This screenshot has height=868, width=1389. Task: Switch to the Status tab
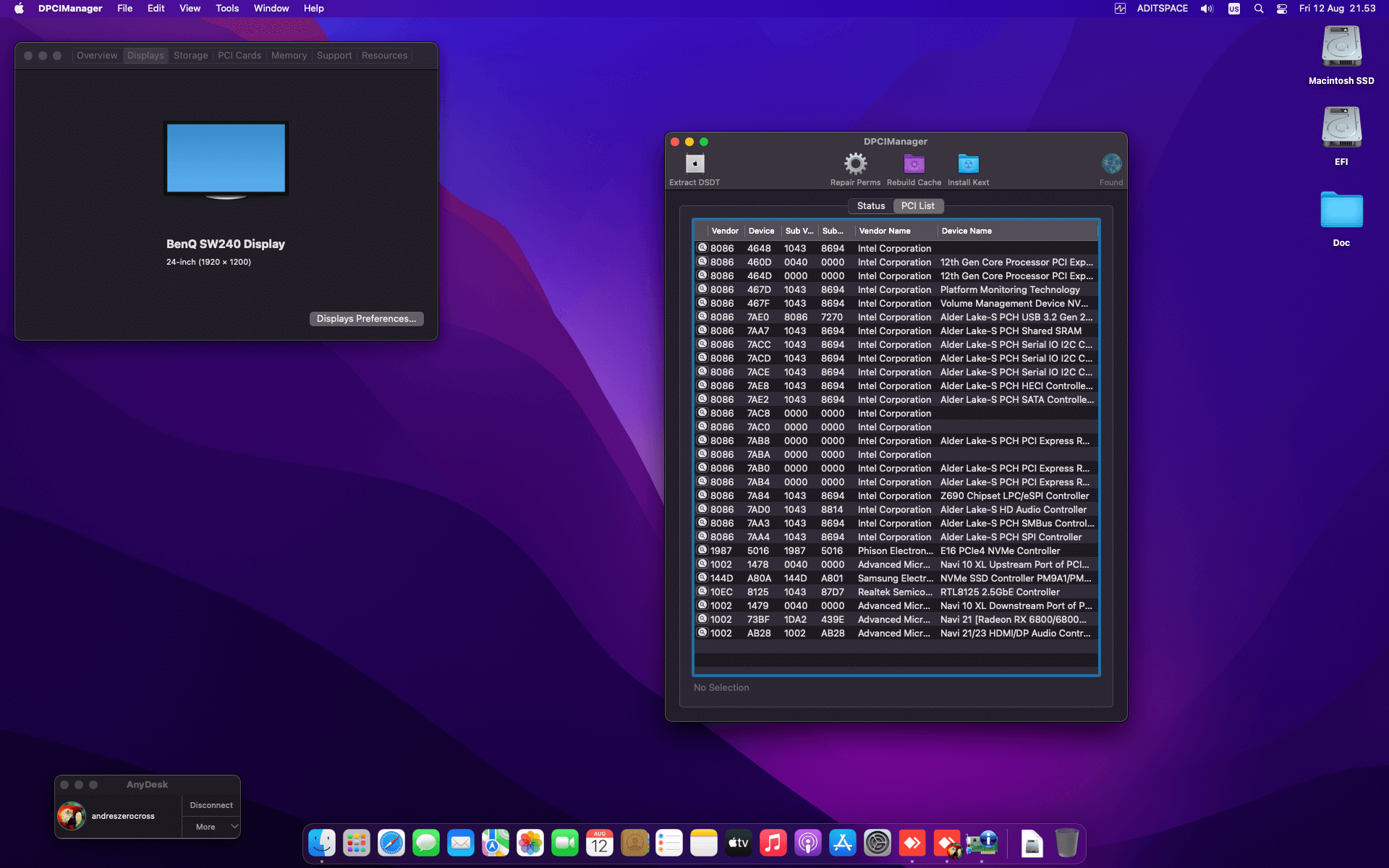coord(870,205)
